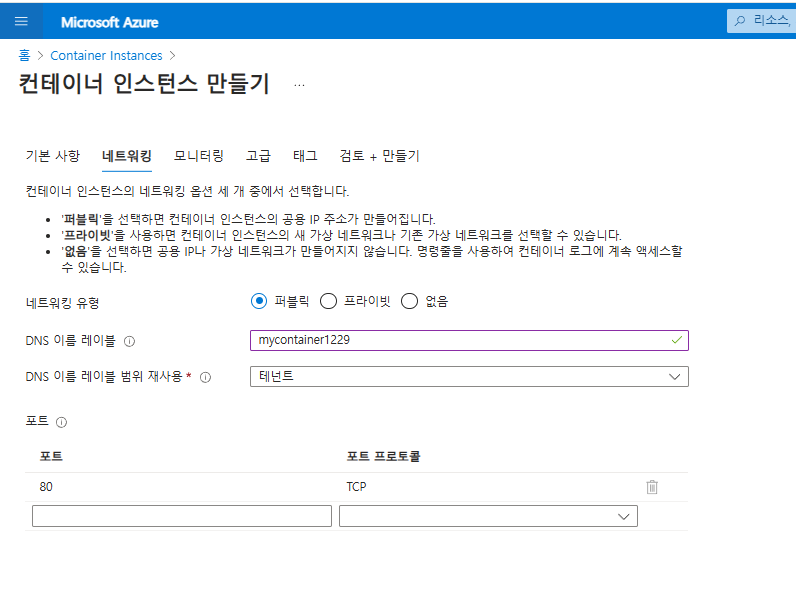Image resolution: width=796 pixels, height=592 pixels.
Task: Focus the DNS name label field mycontainer1229
Action: [469, 340]
